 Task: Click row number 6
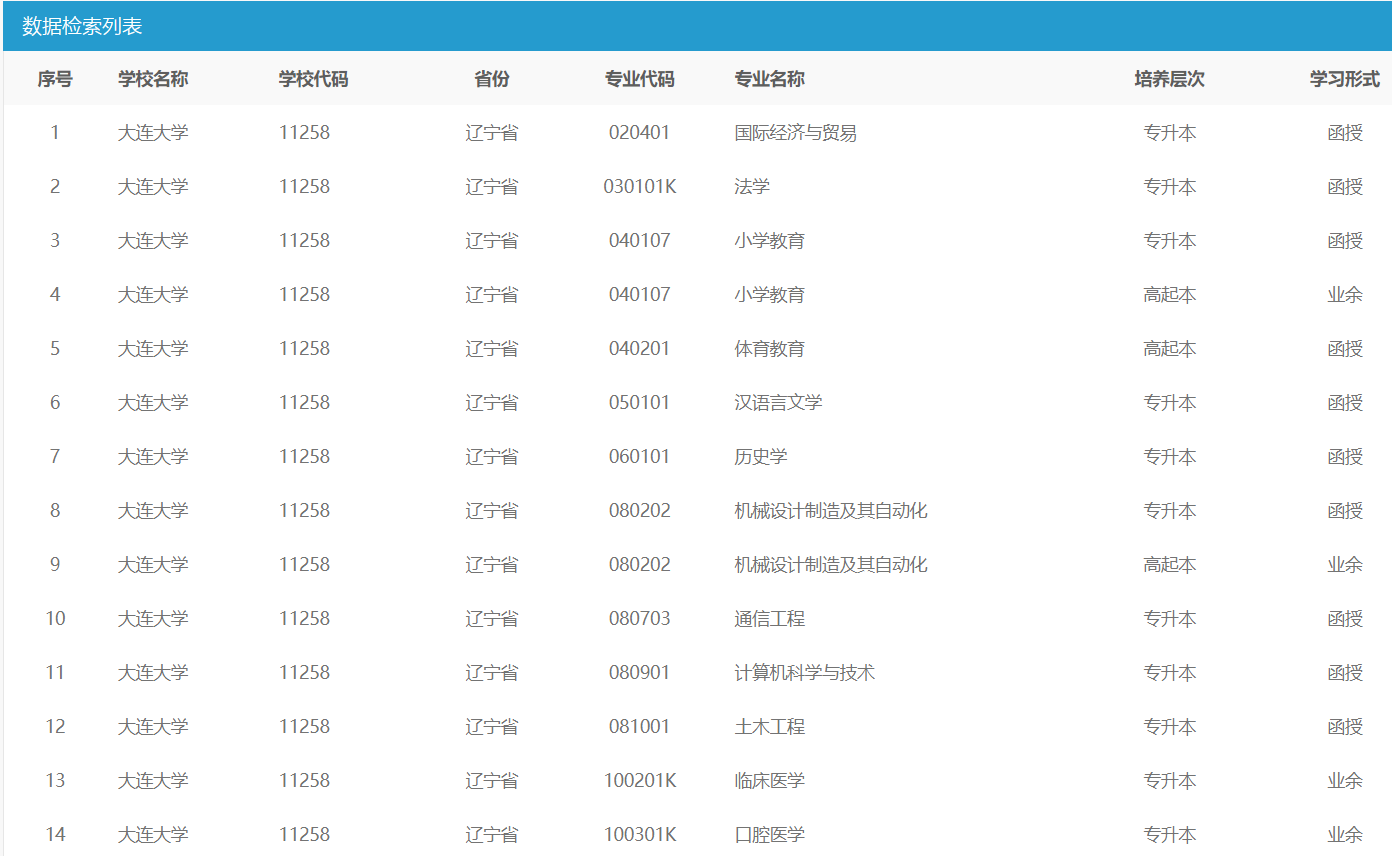55,403
